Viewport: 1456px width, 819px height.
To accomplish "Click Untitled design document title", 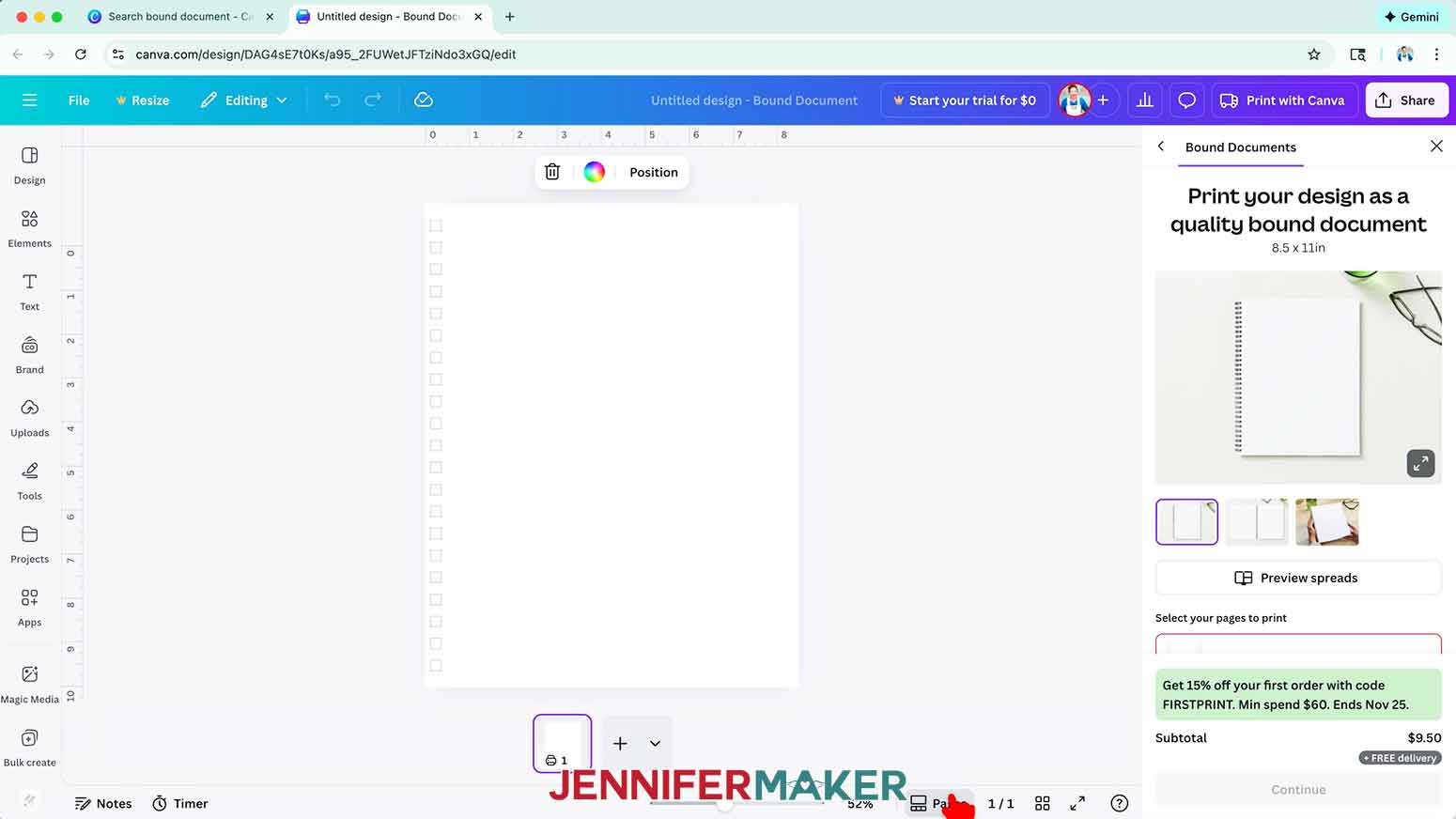I will [x=754, y=100].
